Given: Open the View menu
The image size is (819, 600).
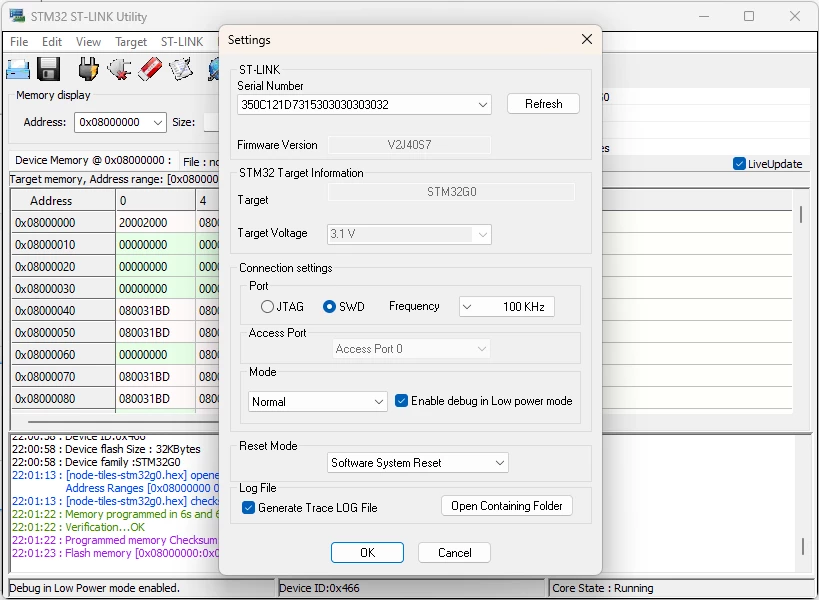Looking at the screenshot, I should 88,42.
